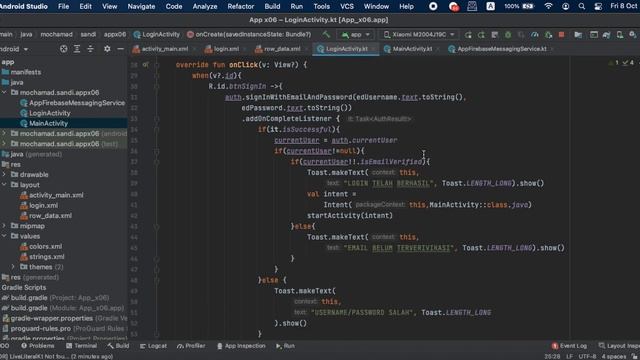Open the App Inspection tool window
The width and height of the screenshot is (640, 360).
pyautogui.click(x=241, y=346)
